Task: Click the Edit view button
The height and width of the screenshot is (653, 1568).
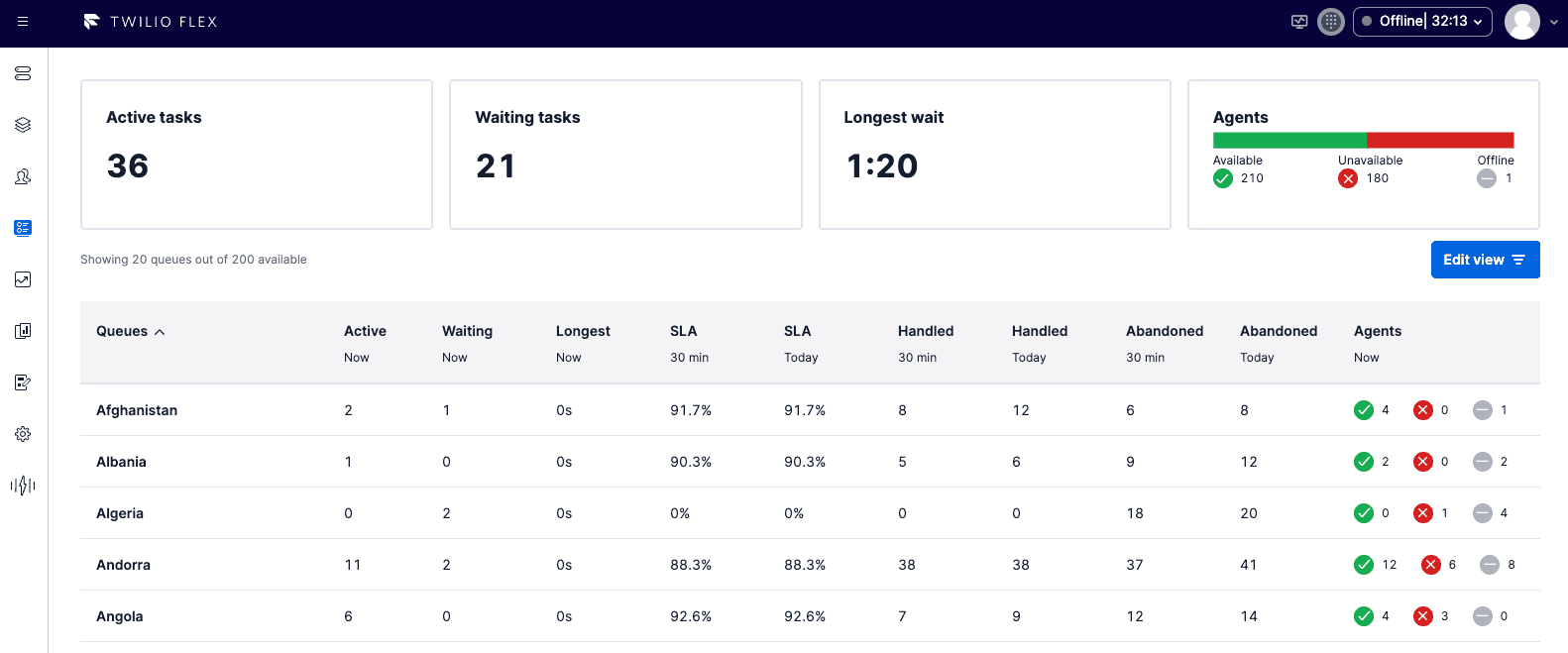Action: 1485,259
